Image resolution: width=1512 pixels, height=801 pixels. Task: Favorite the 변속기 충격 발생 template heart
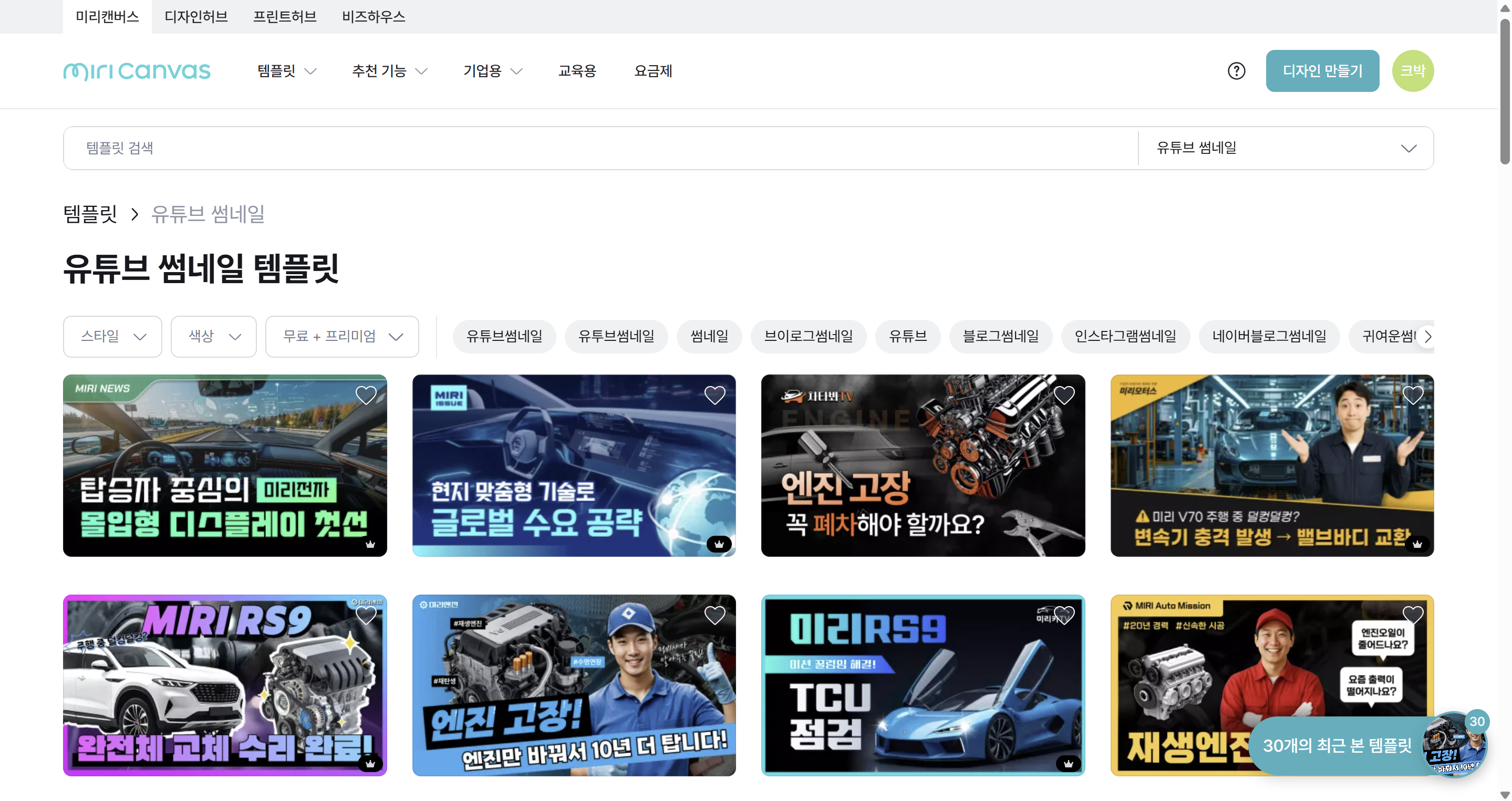coord(1412,395)
